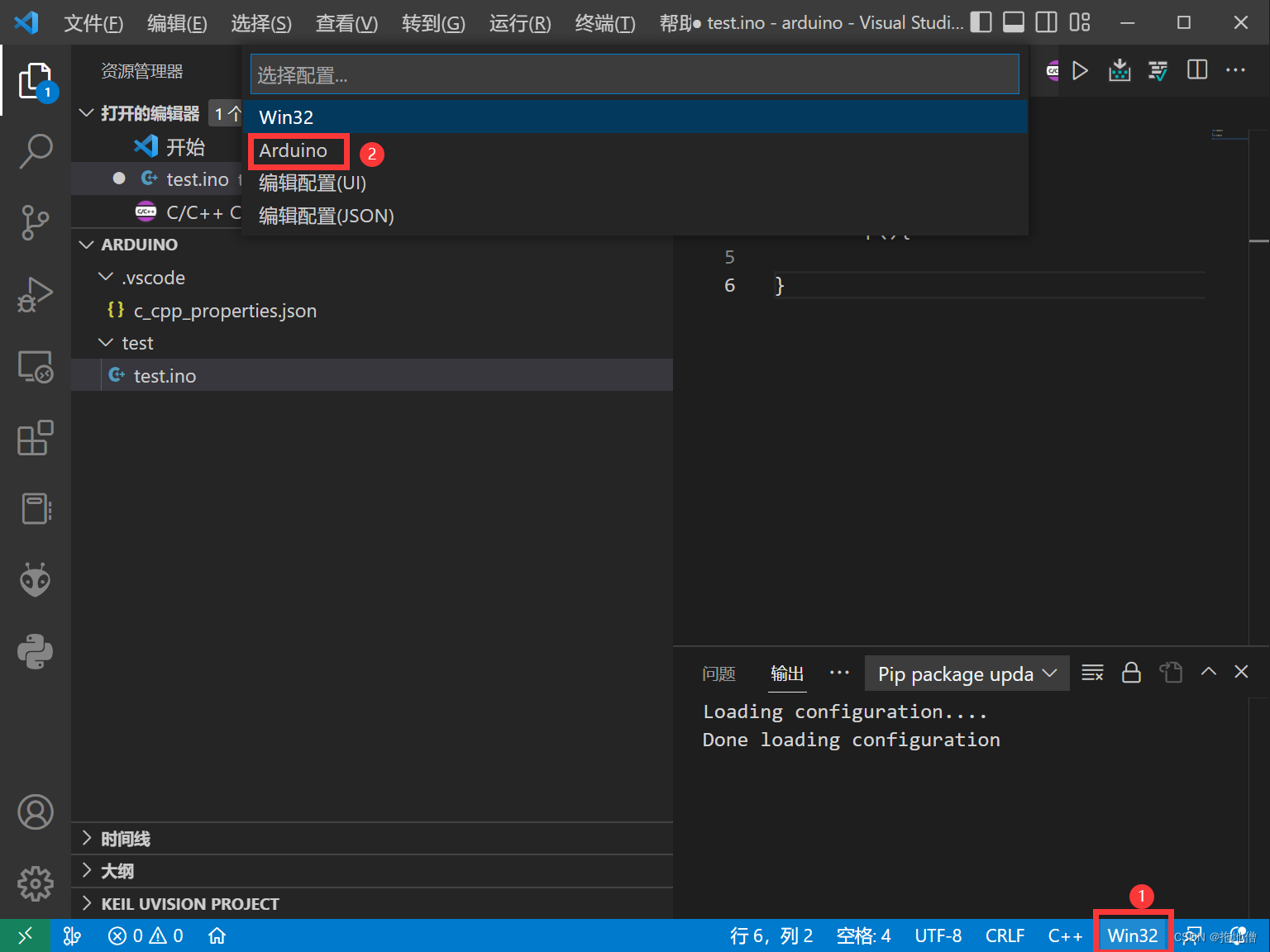Open the Search view magnifier icon
The width and height of the screenshot is (1270, 952).
point(36,152)
